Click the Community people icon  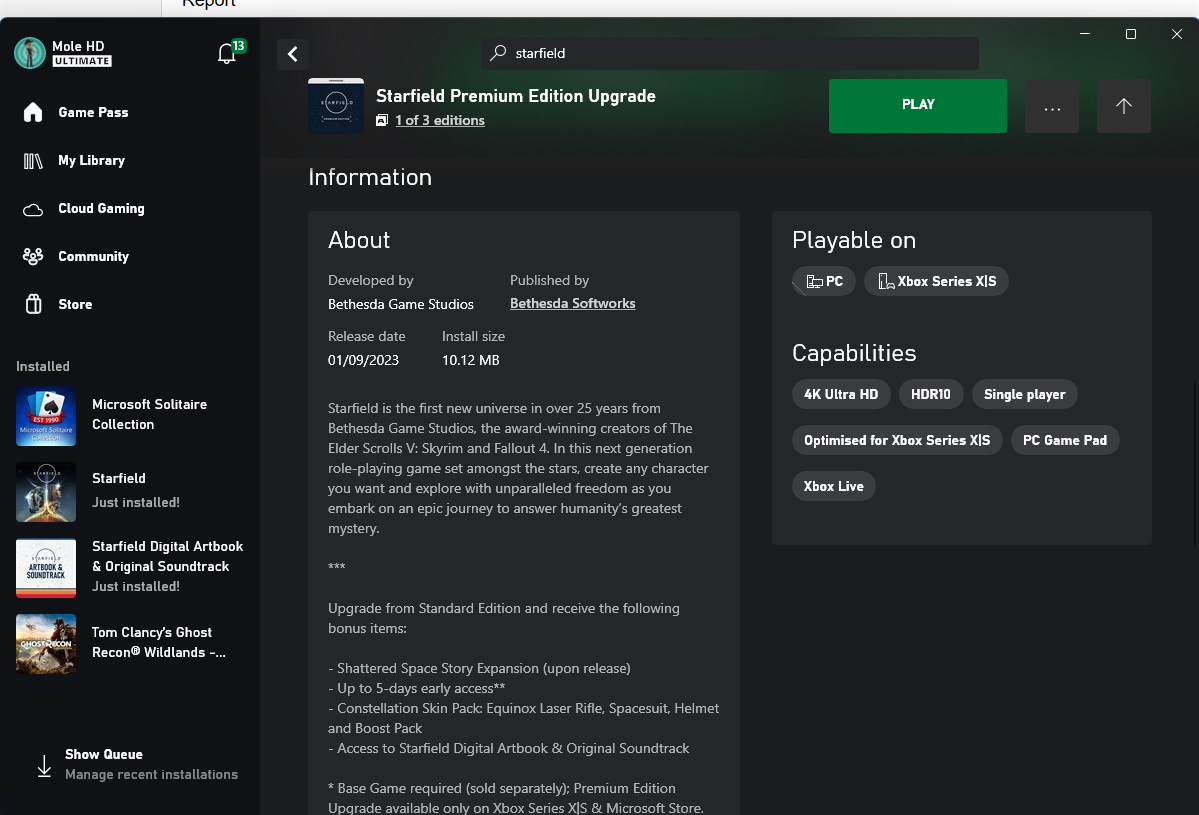click(x=33, y=256)
